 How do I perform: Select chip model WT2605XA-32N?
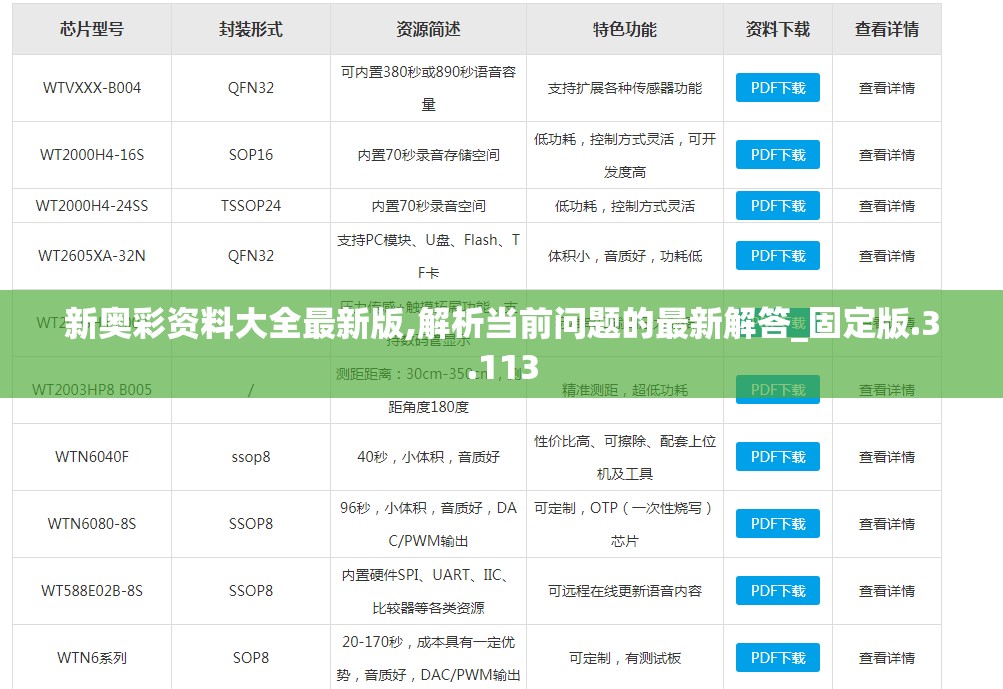[91, 256]
